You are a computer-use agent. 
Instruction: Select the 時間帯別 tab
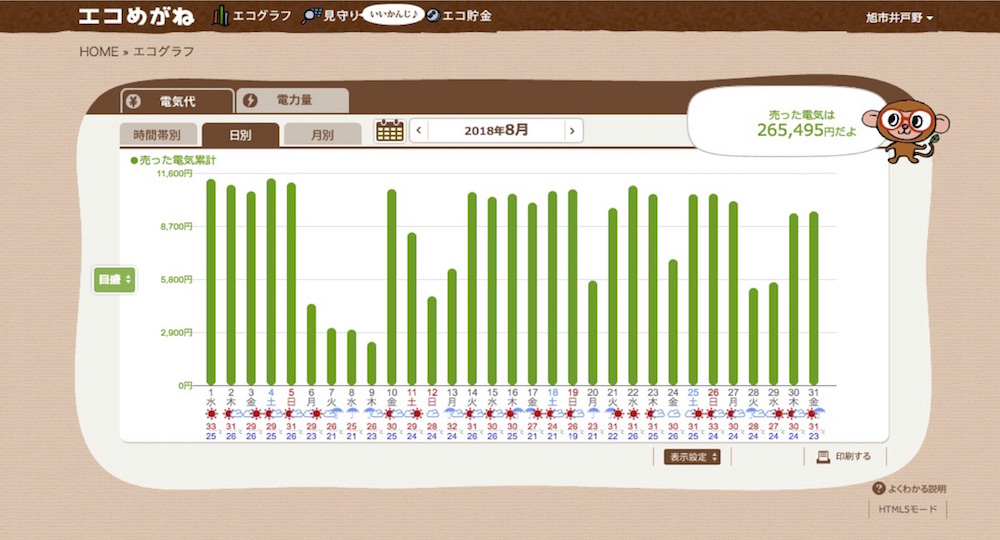(157, 135)
